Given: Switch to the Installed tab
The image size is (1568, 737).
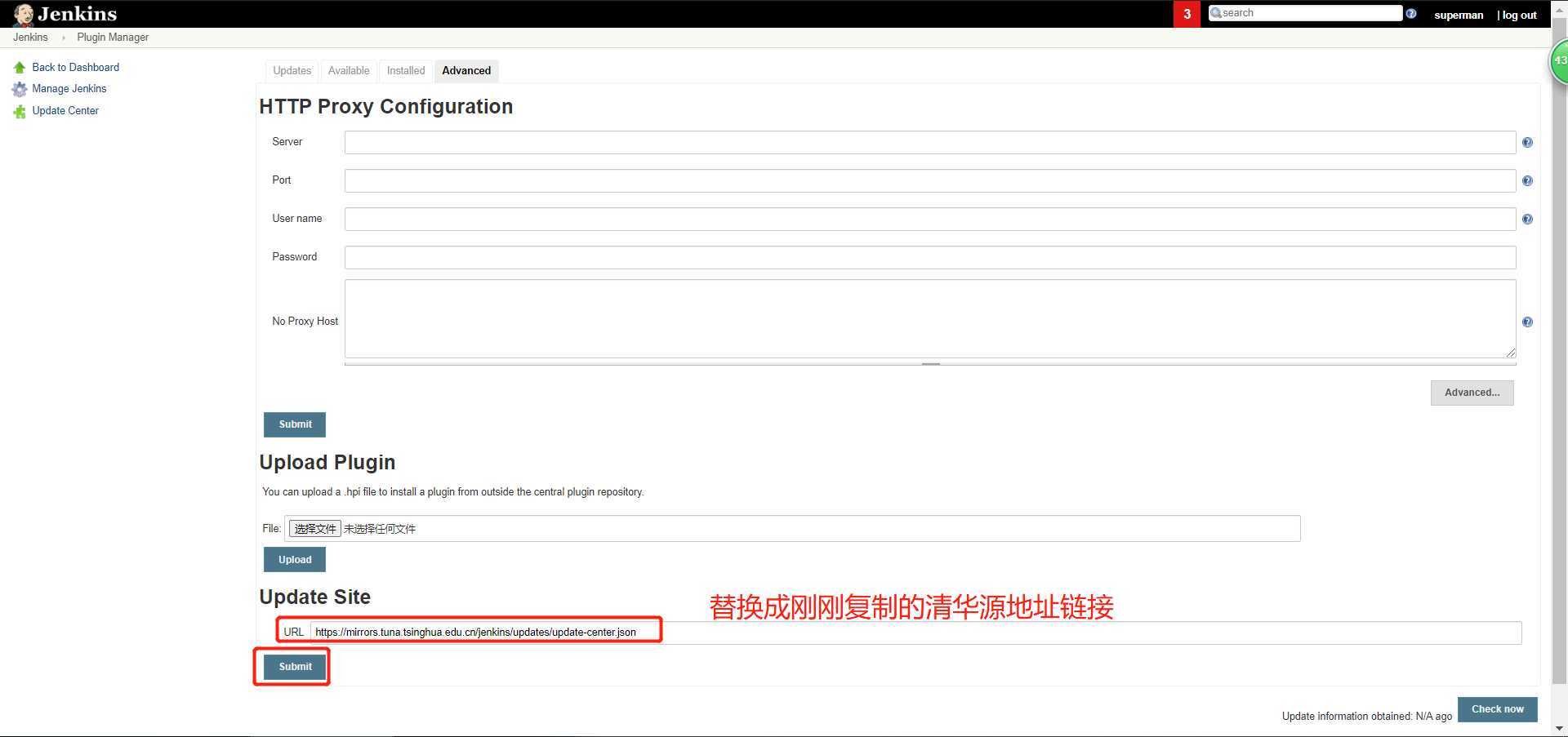Looking at the screenshot, I should coord(406,71).
